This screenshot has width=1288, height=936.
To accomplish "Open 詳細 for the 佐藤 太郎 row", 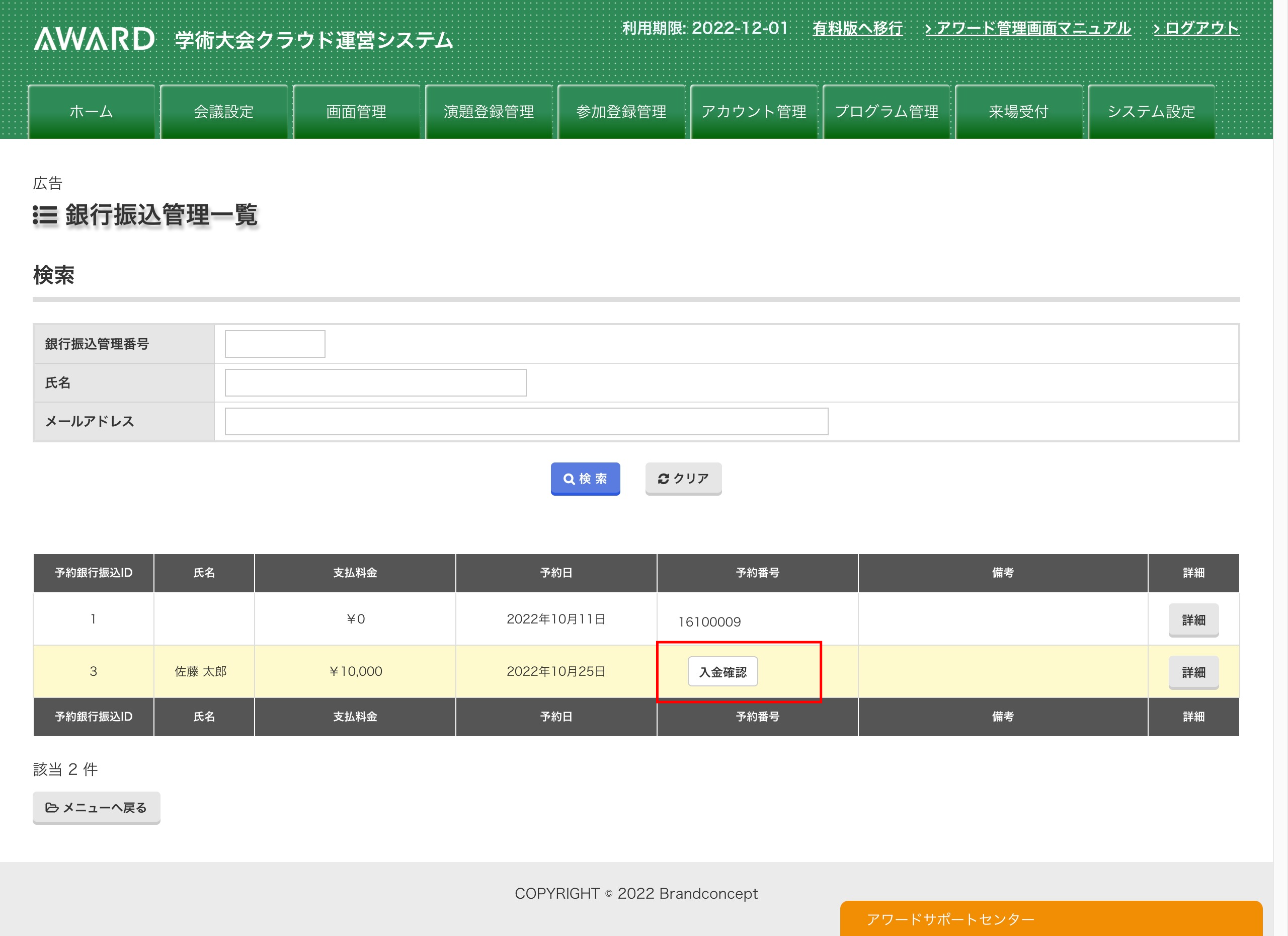I will click(x=1193, y=672).
